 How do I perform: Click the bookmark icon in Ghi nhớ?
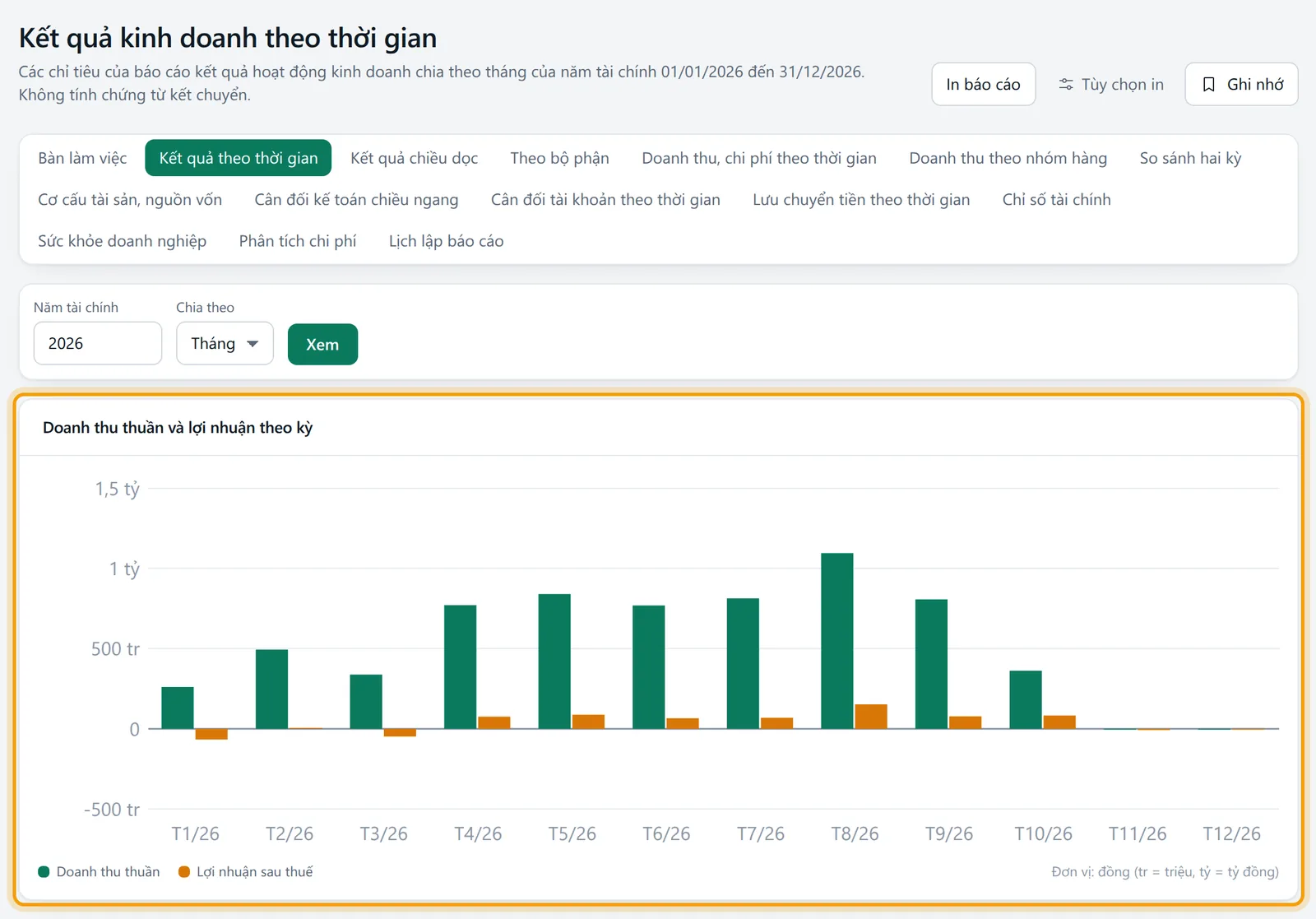(1208, 85)
